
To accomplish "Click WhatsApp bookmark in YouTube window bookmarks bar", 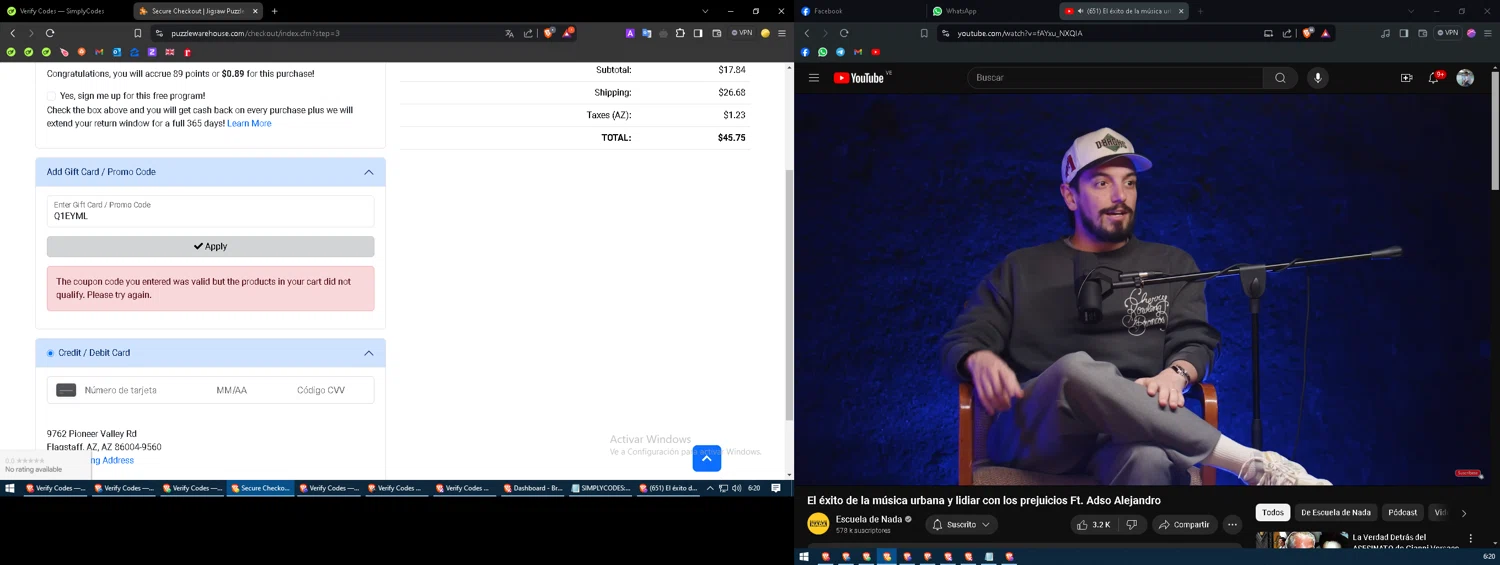I will (x=823, y=52).
